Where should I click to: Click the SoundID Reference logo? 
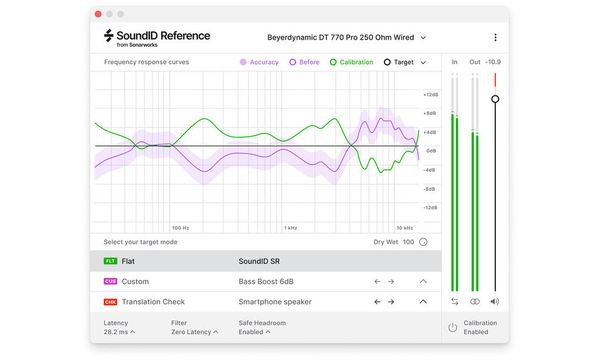157,38
